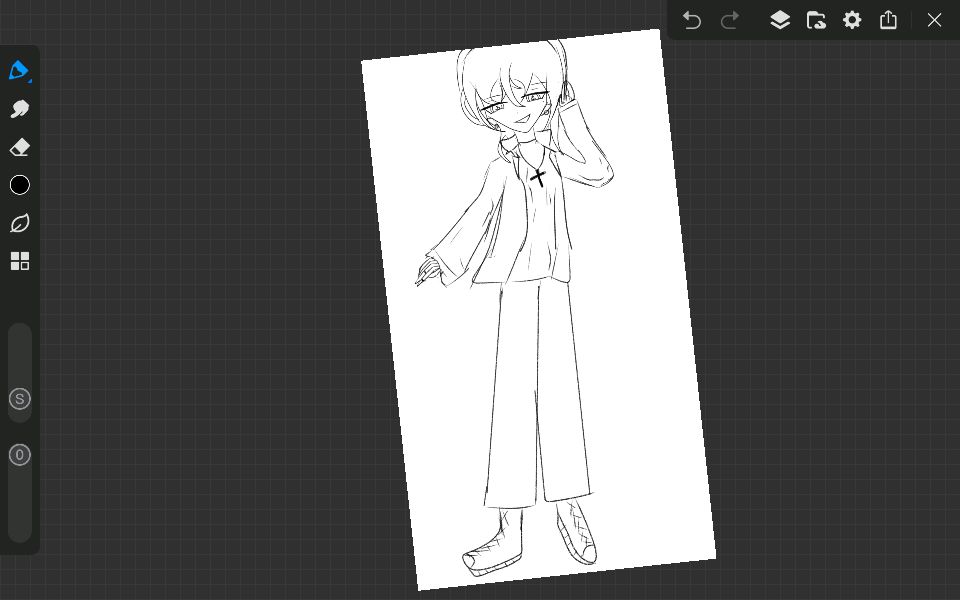The image size is (960, 600).
Task: Open the Layers panel
Action: coord(780,20)
